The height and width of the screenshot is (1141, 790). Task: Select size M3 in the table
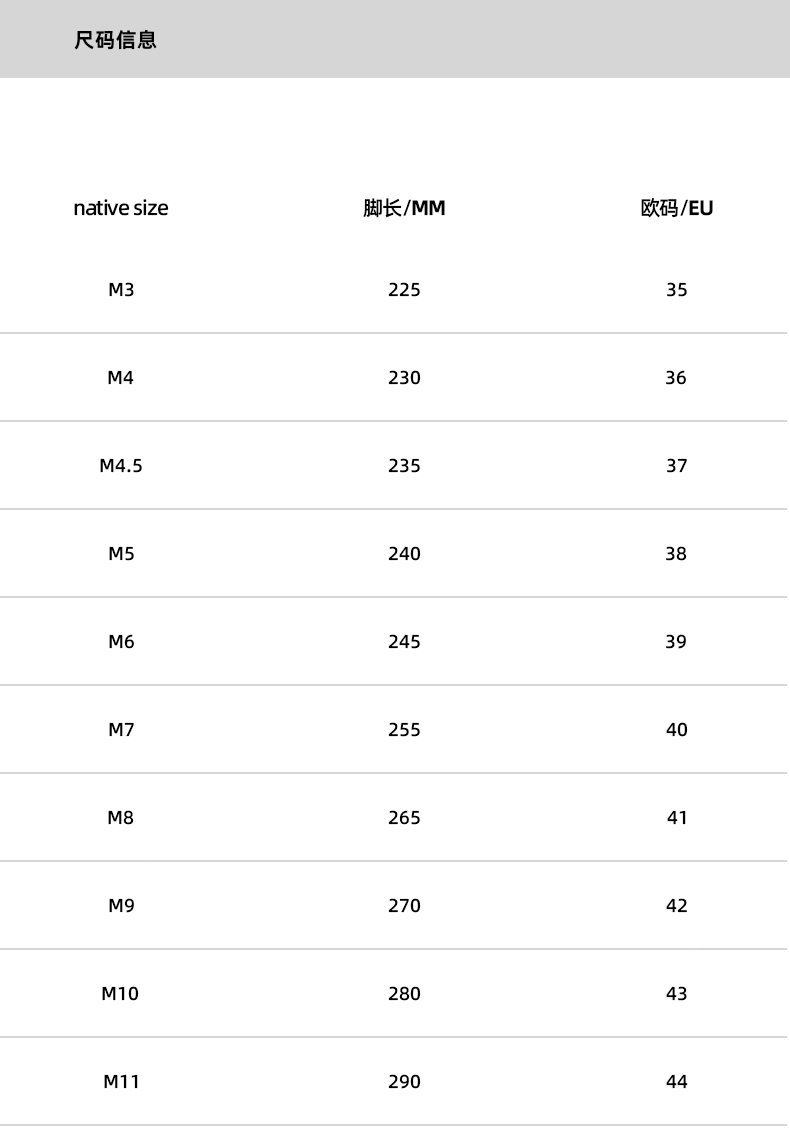click(121, 290)
